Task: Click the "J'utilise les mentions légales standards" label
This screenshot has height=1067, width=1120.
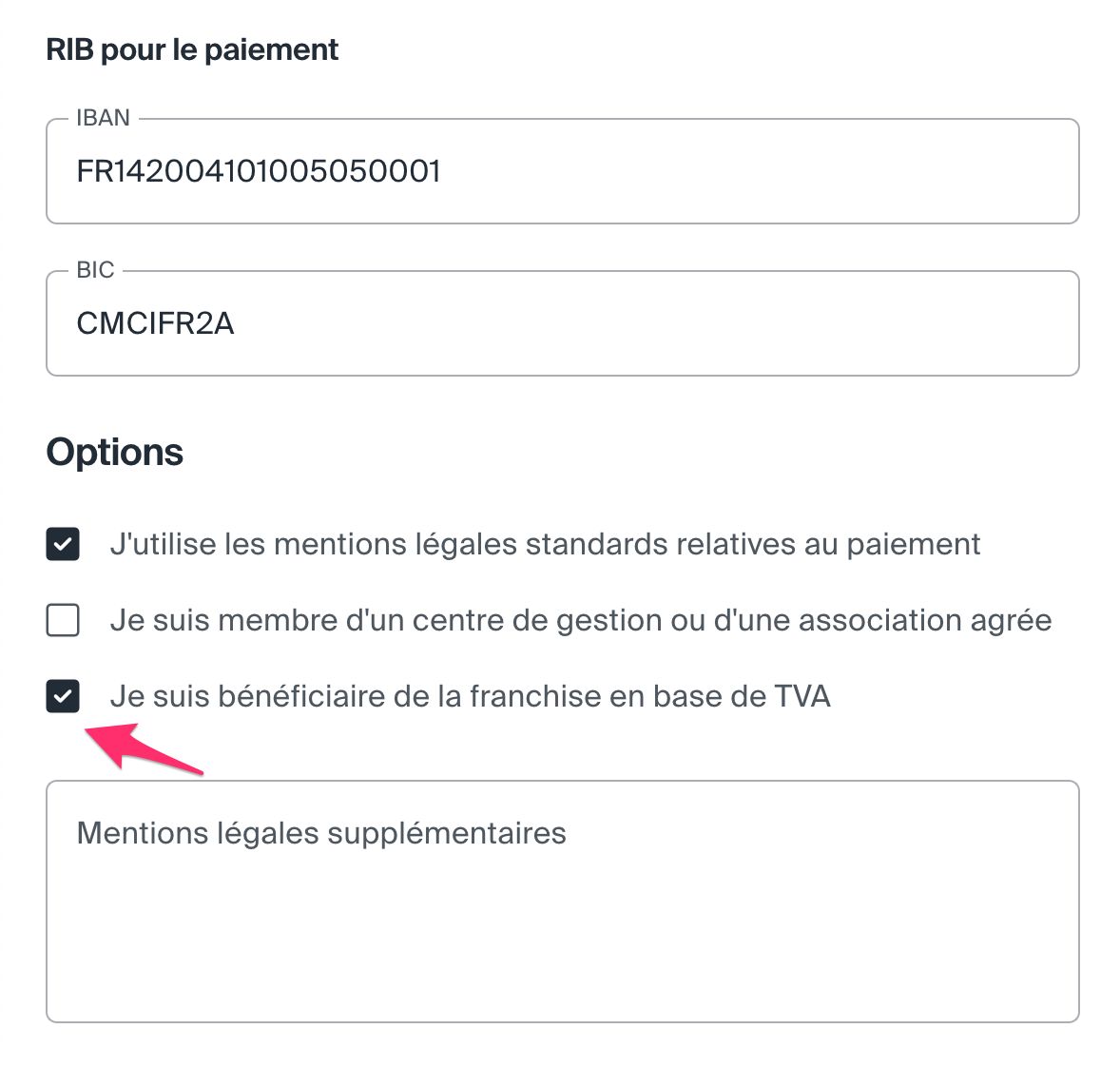Action: coord(545,544)
